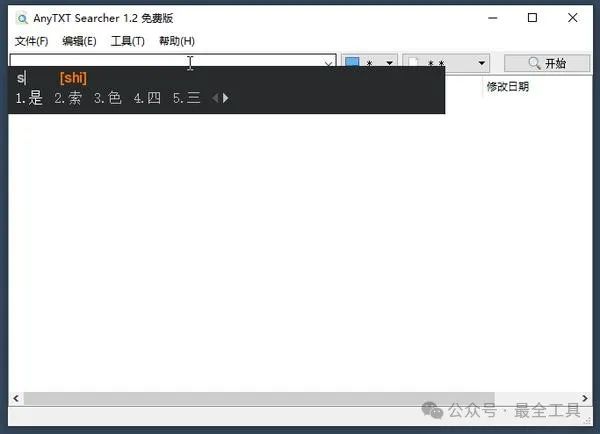Viewport: 600px width, 434px height.
Task: Click the 开始 search button
Action: click(x=547, y=63)
